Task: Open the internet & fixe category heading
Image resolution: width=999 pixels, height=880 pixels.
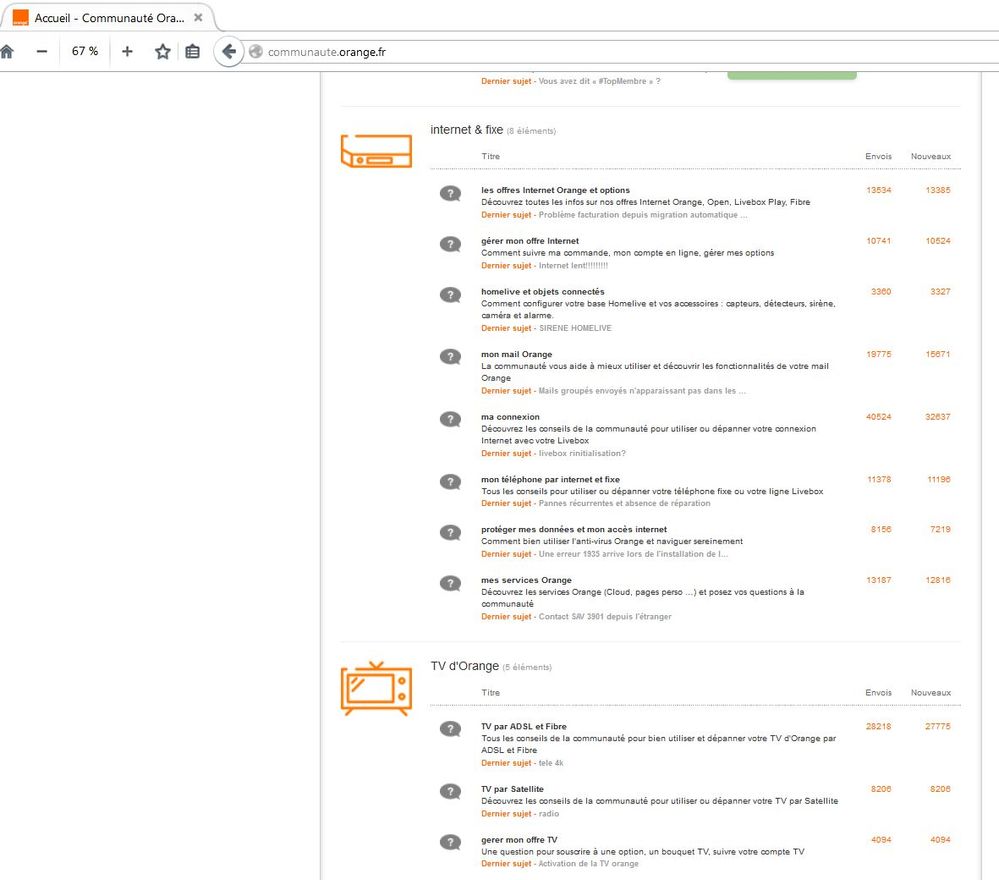Action: pyautogui.click(x=466, y=130)
